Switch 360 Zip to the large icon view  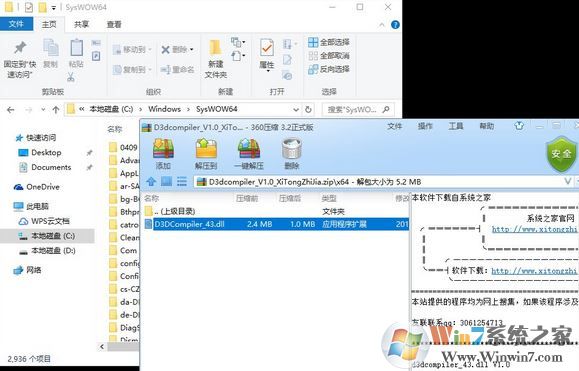click(x=167, y=182)
